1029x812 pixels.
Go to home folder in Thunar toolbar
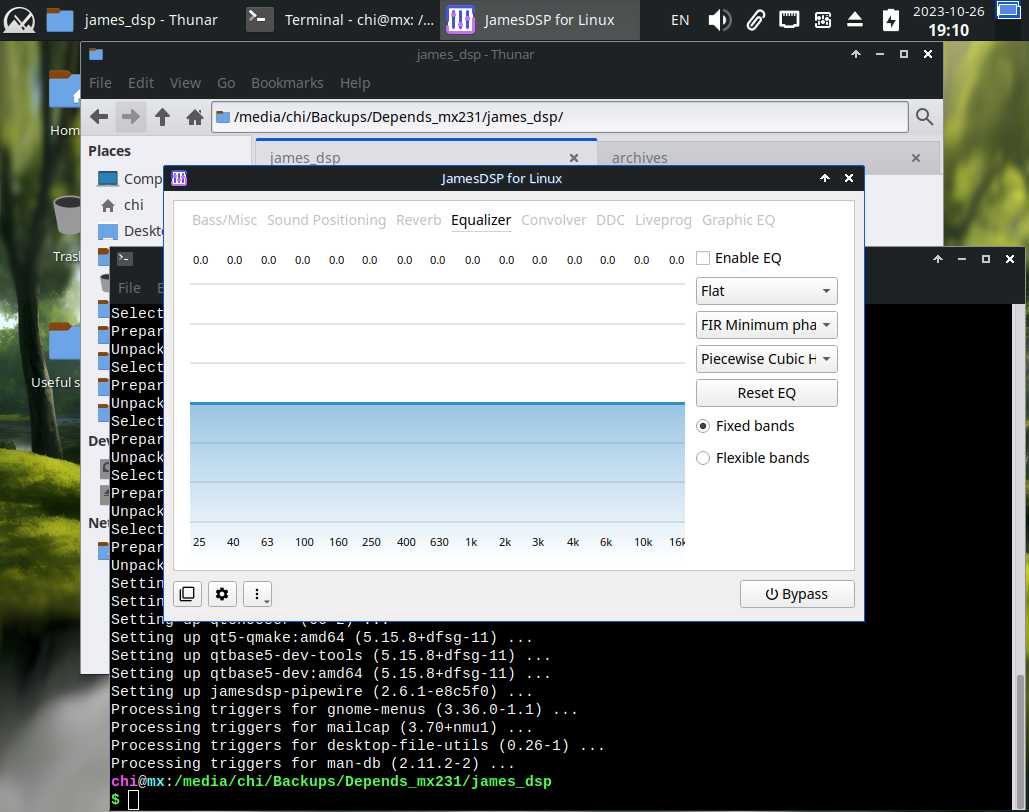(x=195, y=117)
